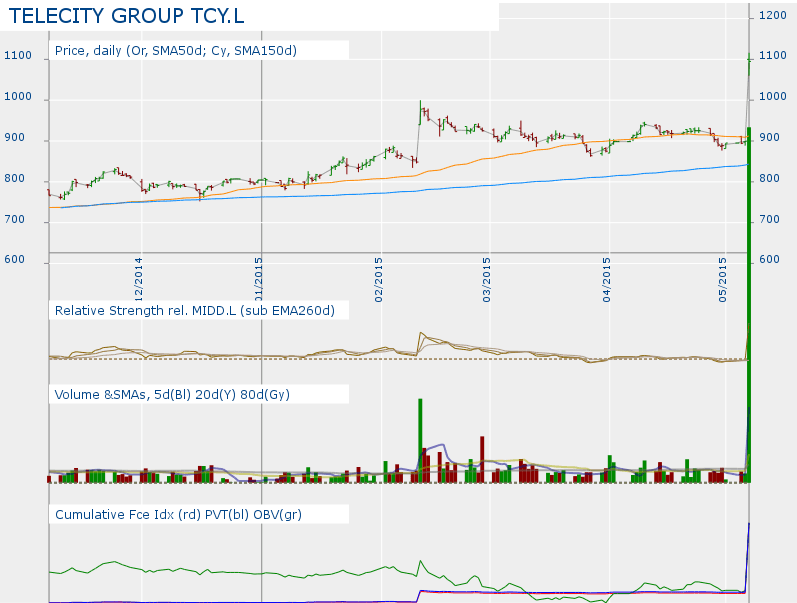Screen dimensions: 797x603
Task: Click the 900 value on right axis
Action: (770, 138)
